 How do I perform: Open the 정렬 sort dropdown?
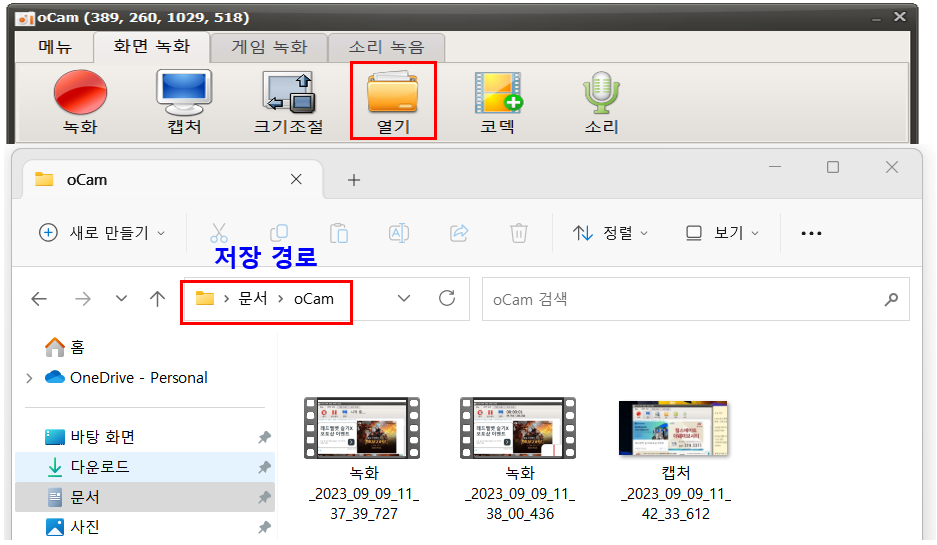[610, 232]
